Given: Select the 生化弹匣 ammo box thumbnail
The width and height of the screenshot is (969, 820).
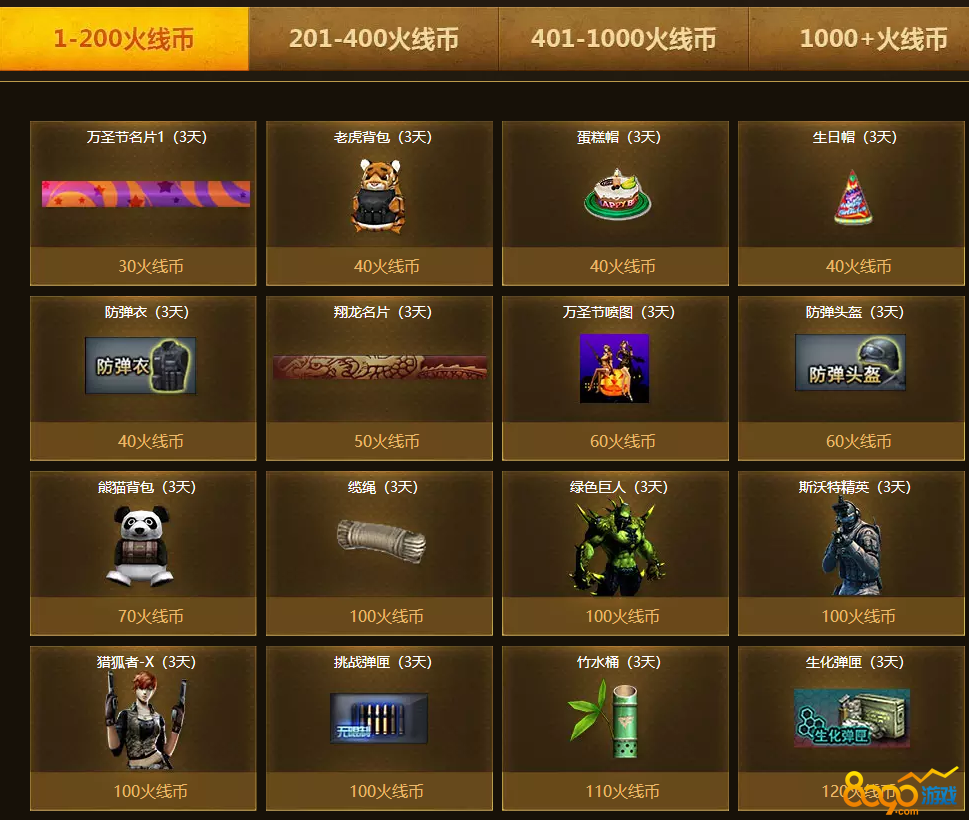Looking at the screenshot, I should (852, 718).
